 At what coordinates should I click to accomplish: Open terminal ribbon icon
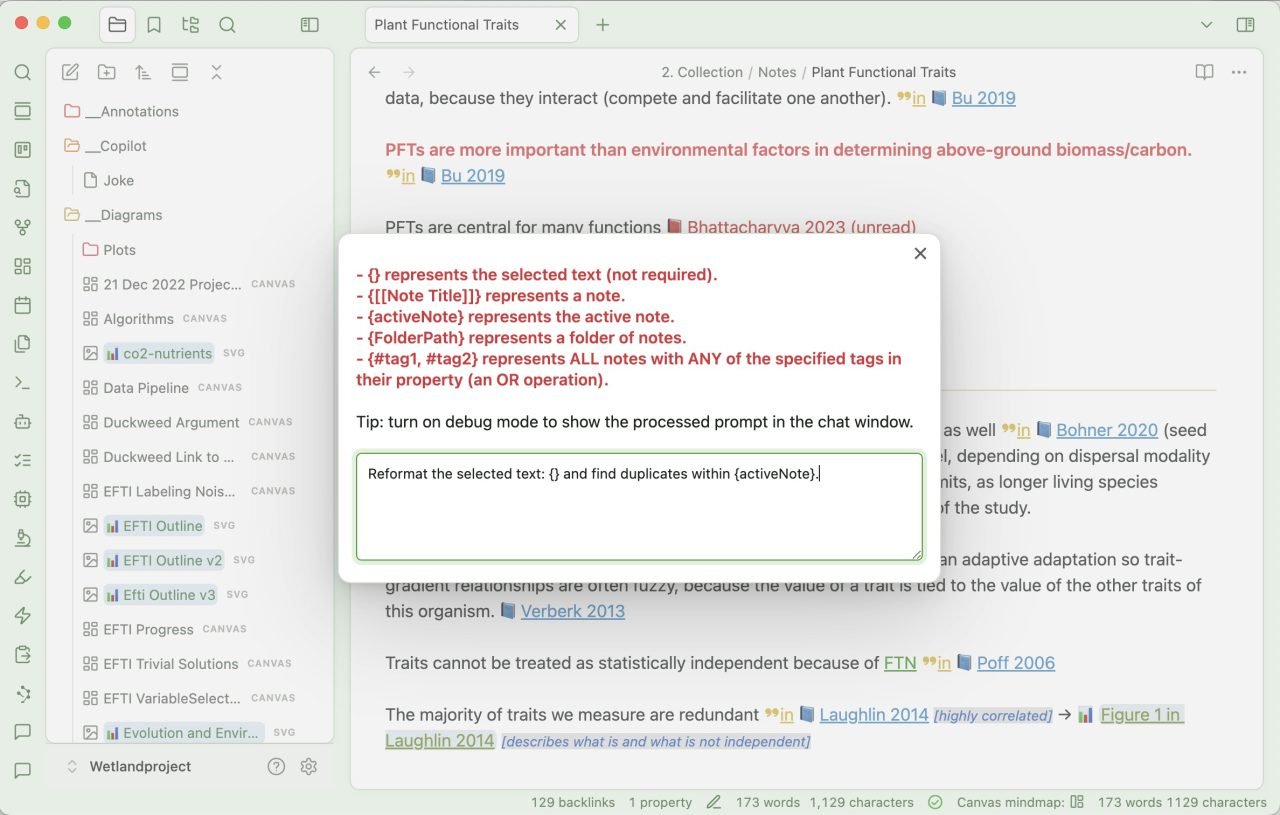[x=23, y=383]
